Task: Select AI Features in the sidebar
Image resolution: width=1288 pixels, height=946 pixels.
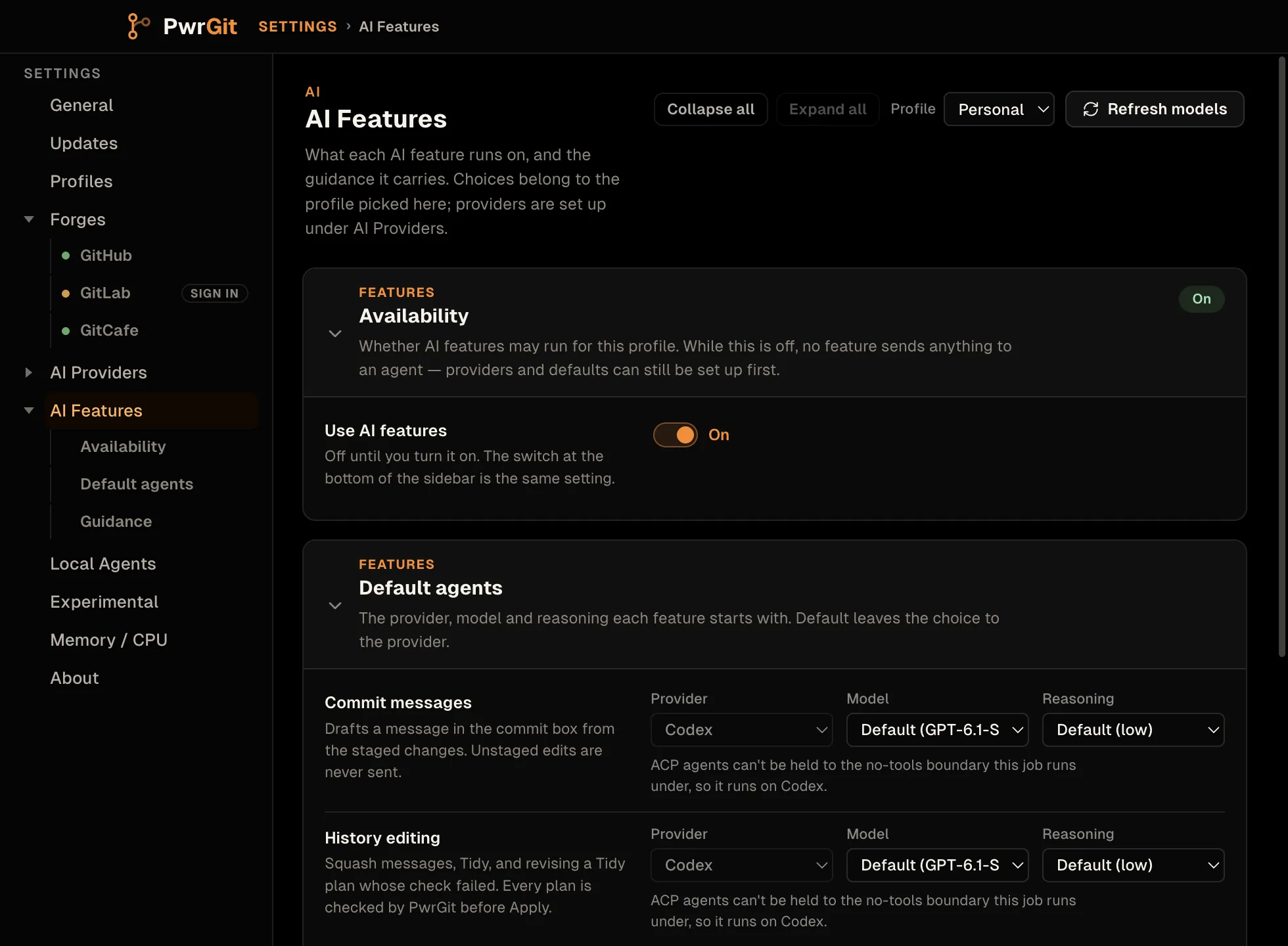Action: pos(152,411)
